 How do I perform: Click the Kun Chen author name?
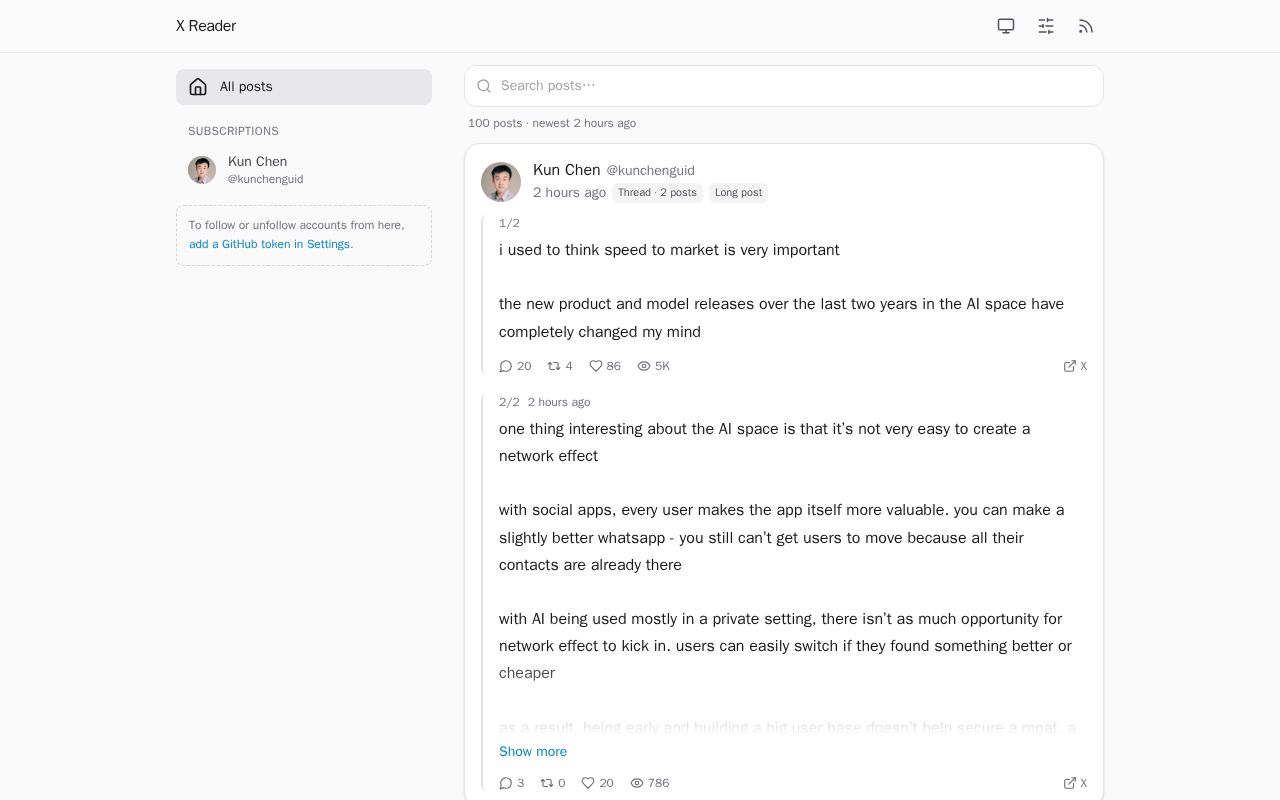pyautogui.click(x=567, y=170)
